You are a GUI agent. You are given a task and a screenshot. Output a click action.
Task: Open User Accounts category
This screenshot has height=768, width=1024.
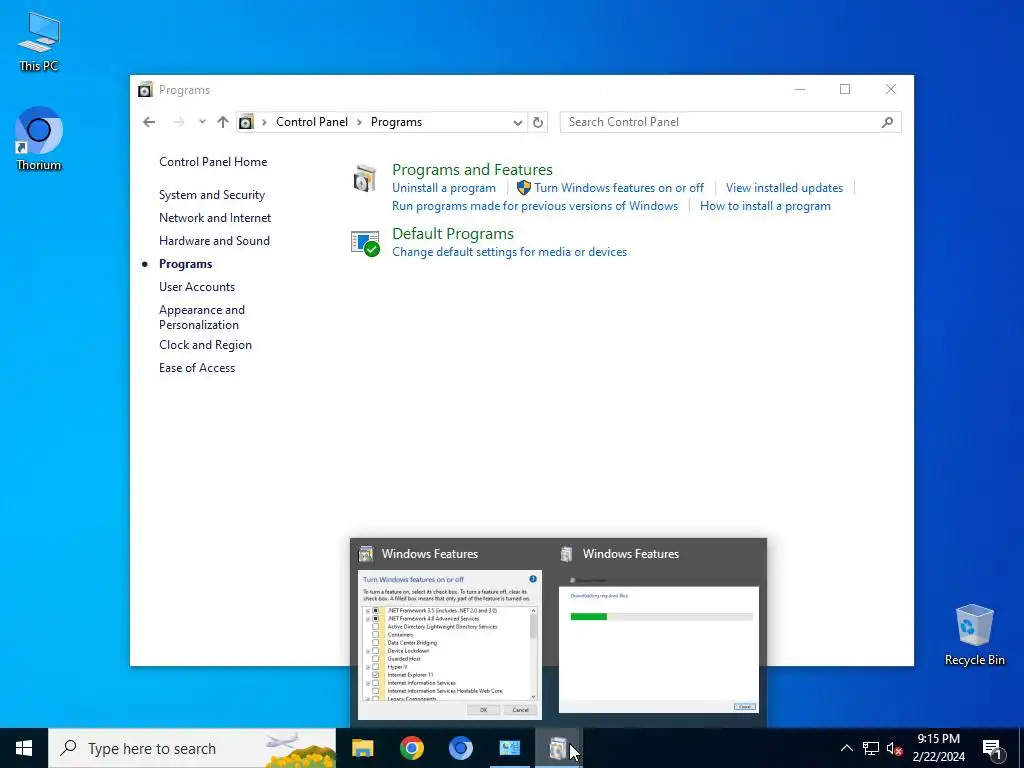click(x=197, y=287)
